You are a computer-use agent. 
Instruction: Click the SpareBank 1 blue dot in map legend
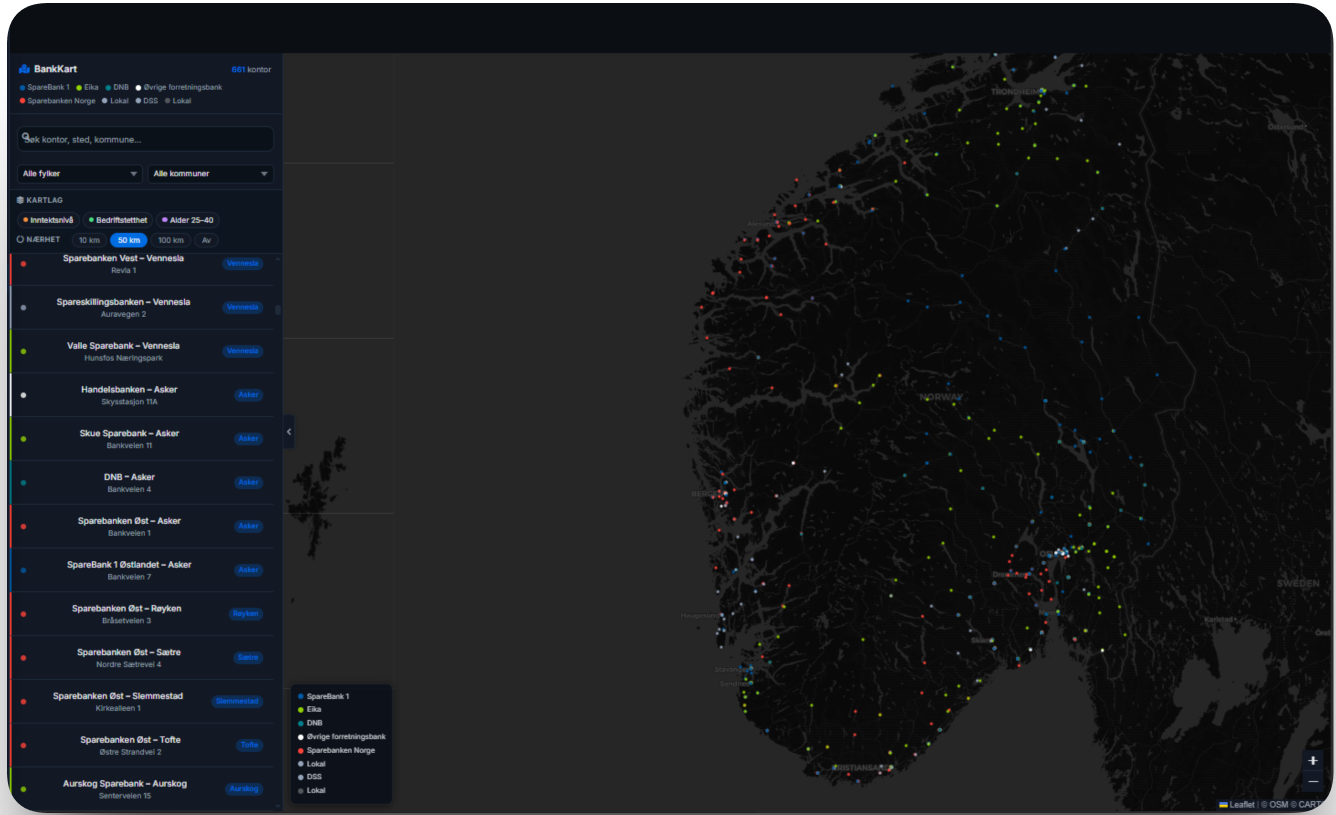click(301, 696)
